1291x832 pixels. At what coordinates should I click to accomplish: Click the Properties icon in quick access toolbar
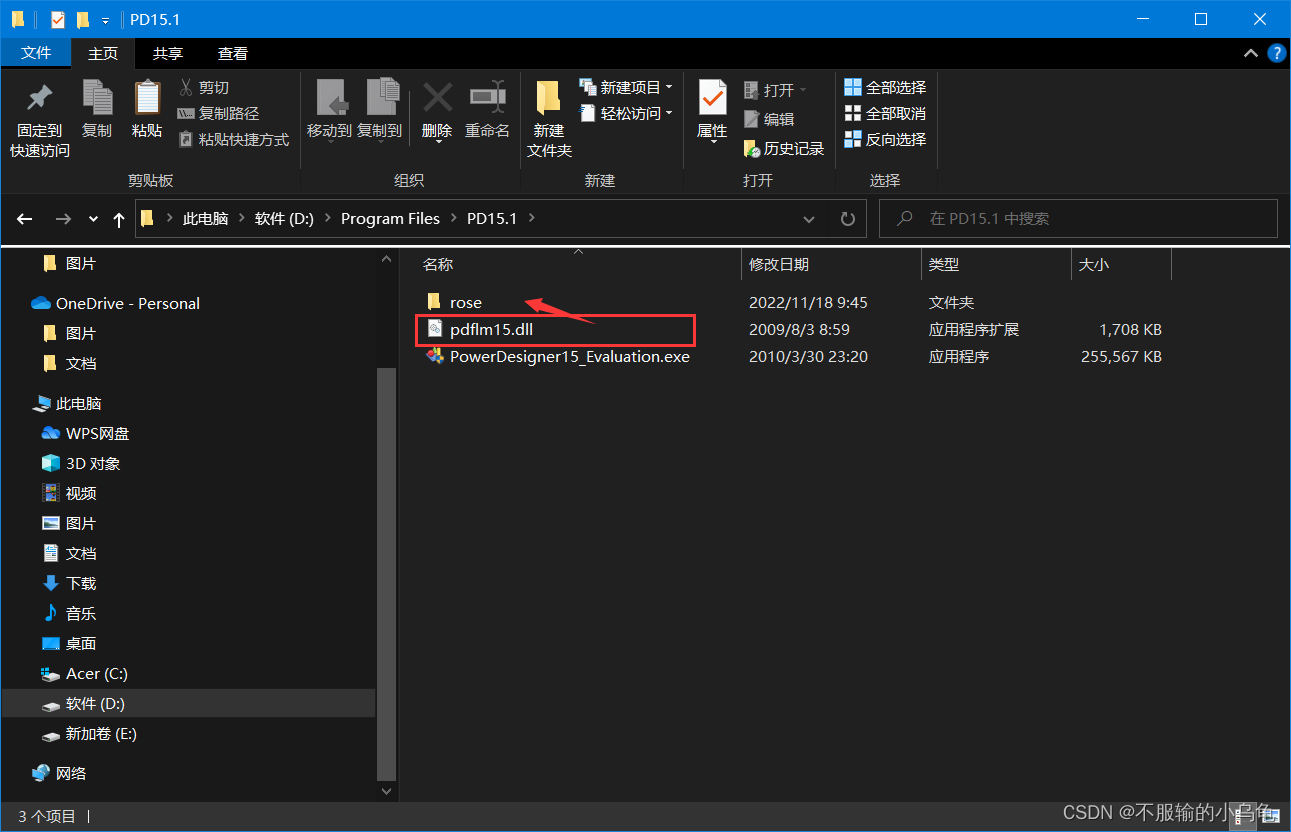click(x=57, y=19)
